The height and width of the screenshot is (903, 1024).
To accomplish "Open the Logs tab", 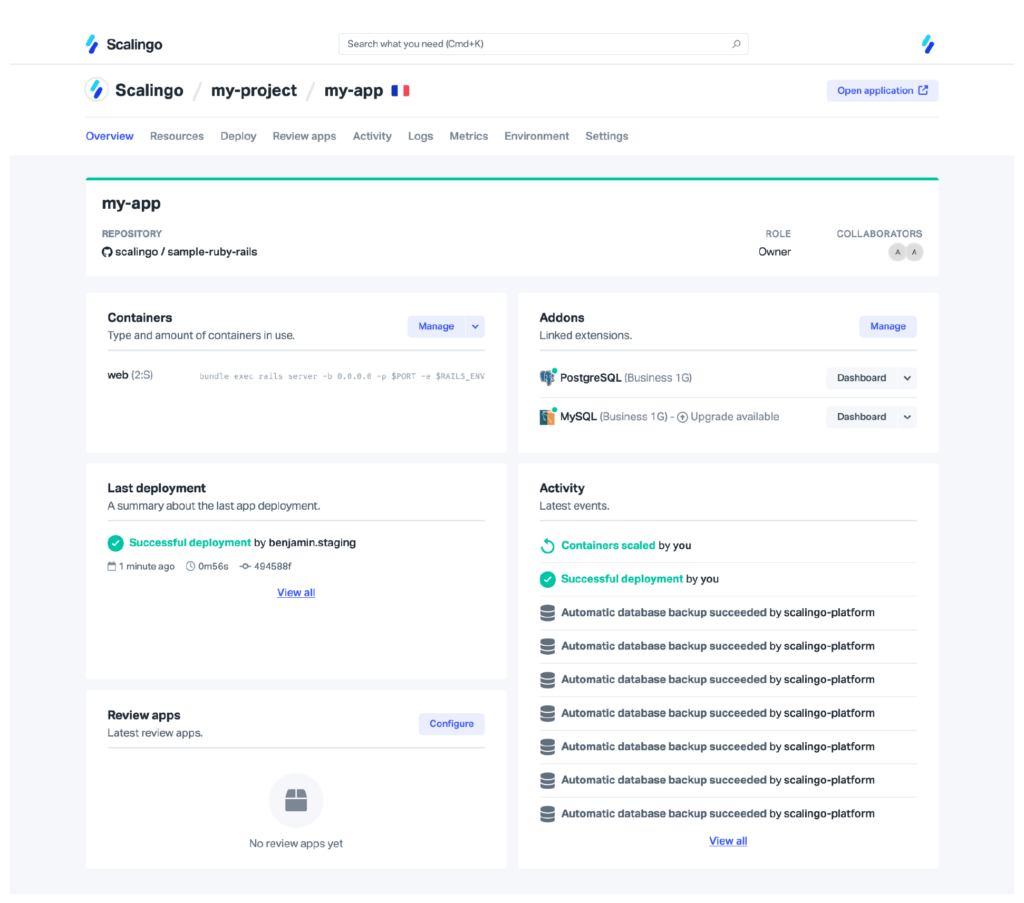I will 421,136.
